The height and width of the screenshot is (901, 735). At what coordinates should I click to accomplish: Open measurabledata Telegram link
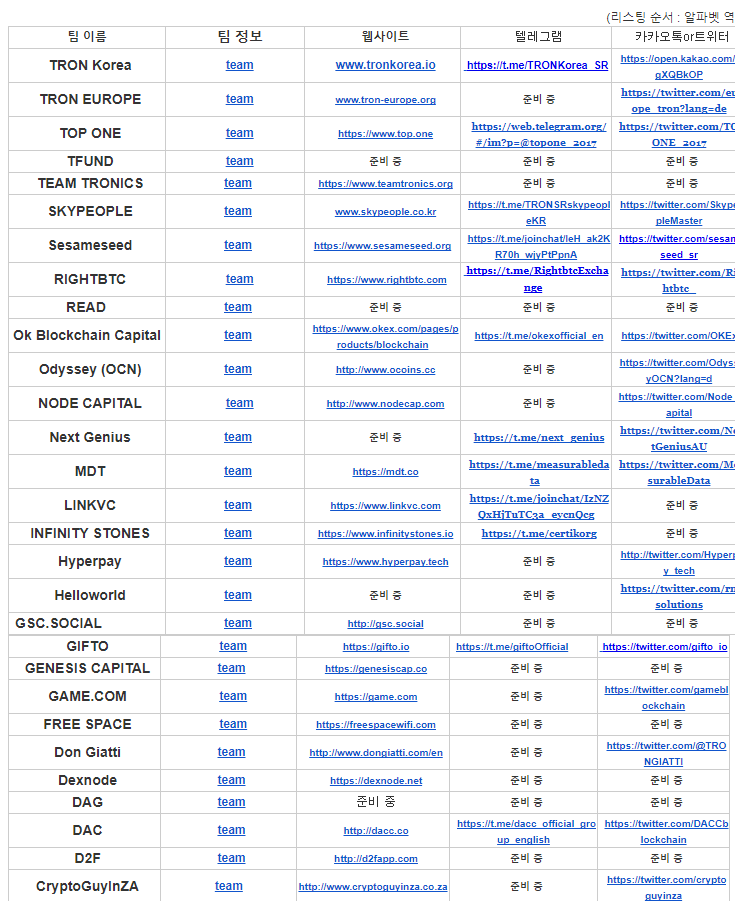coord(538,472)
